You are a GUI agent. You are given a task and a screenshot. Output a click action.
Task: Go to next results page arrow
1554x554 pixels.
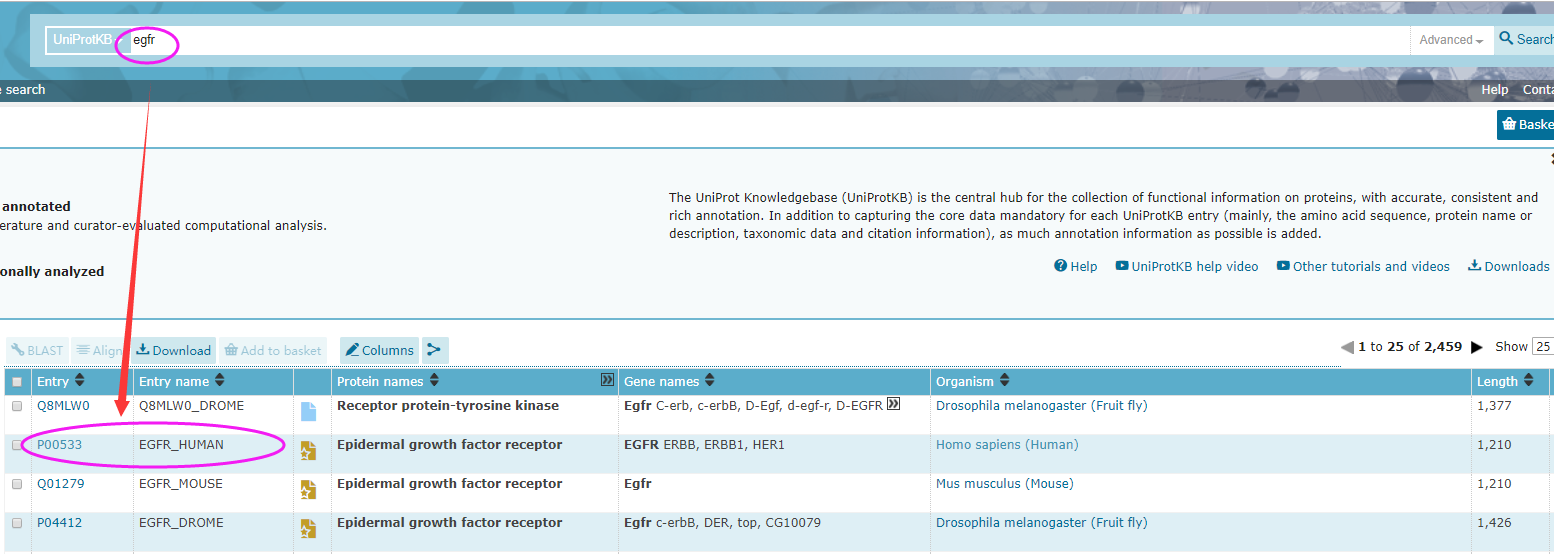[x=1477, y=347]
